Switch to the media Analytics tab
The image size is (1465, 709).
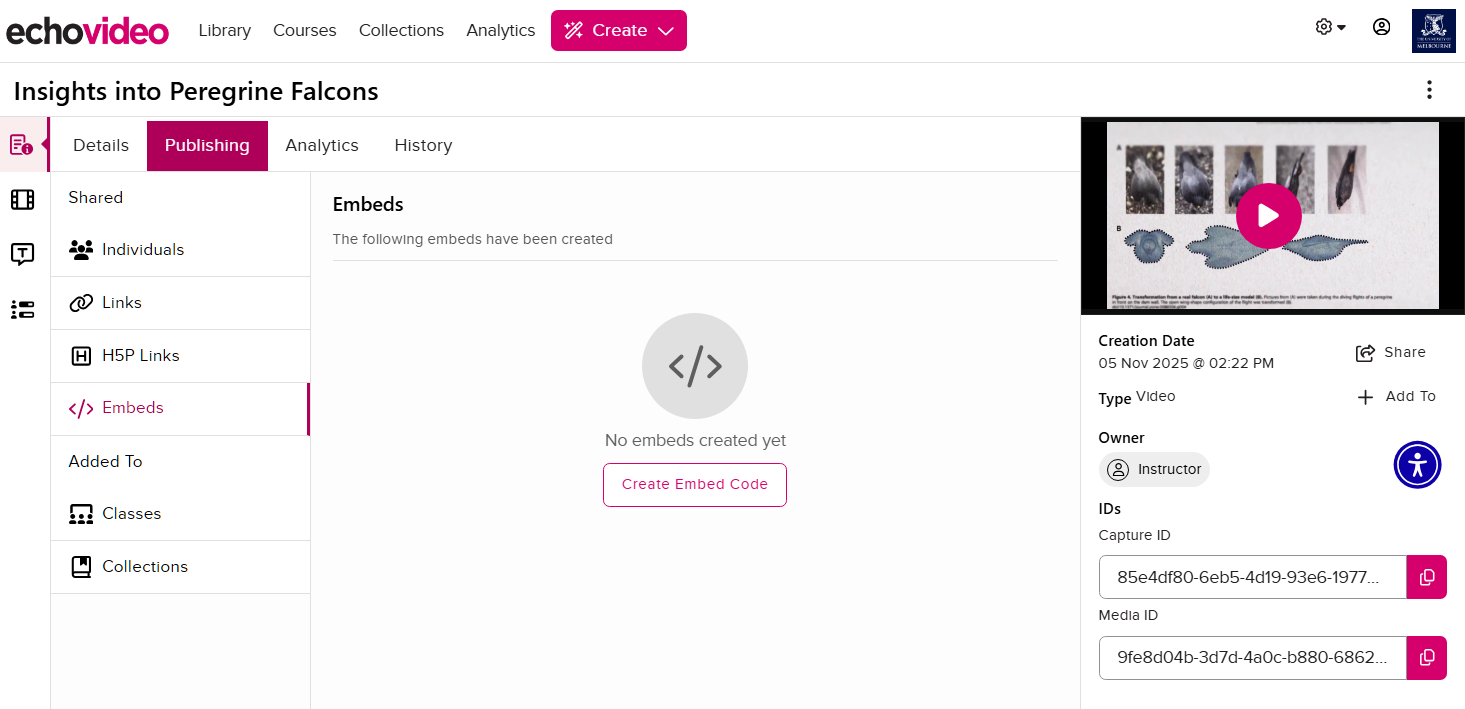click(x=322, y=145)
